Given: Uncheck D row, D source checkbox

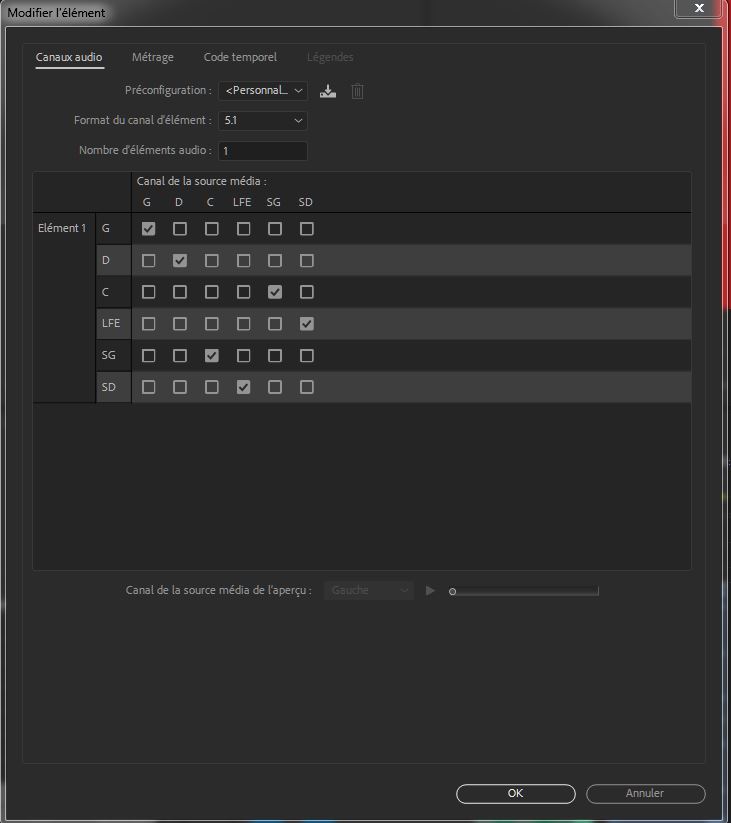Looking at the screenshot, I should point(180,261).
